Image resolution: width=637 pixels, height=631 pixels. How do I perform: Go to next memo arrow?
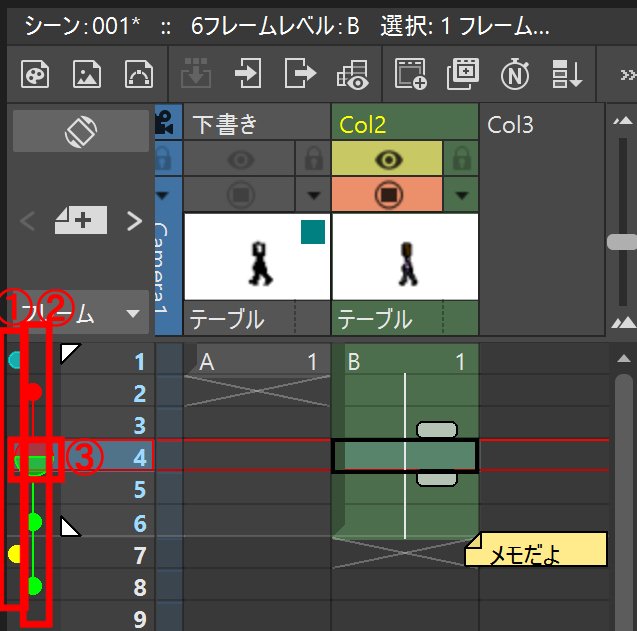134,221
